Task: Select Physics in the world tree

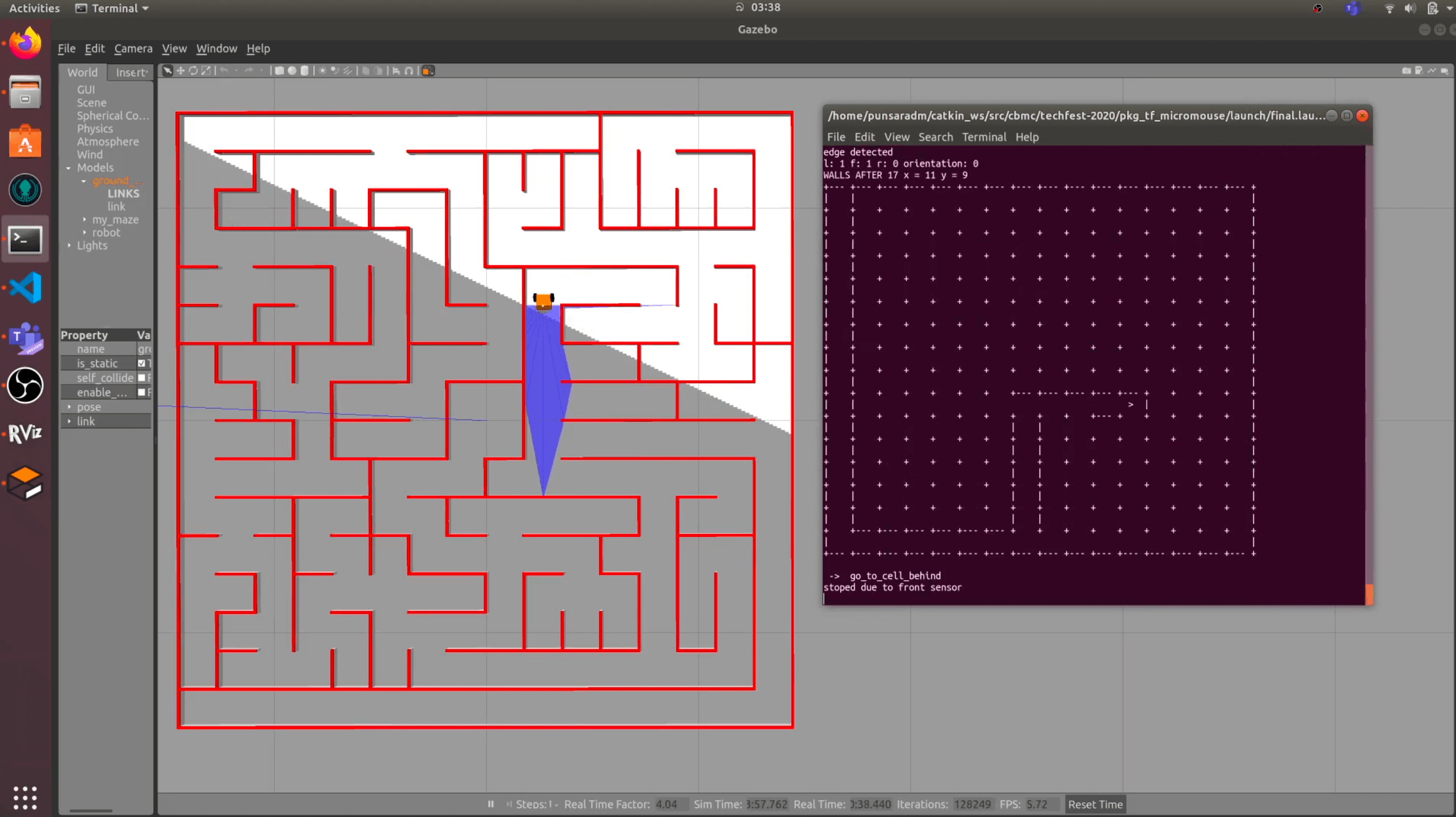Action: (x=95, y=129)
